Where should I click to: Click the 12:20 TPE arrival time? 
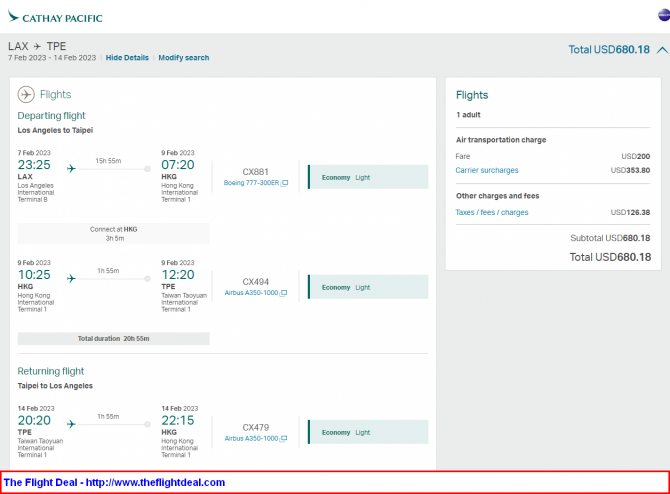coord(178,274)
